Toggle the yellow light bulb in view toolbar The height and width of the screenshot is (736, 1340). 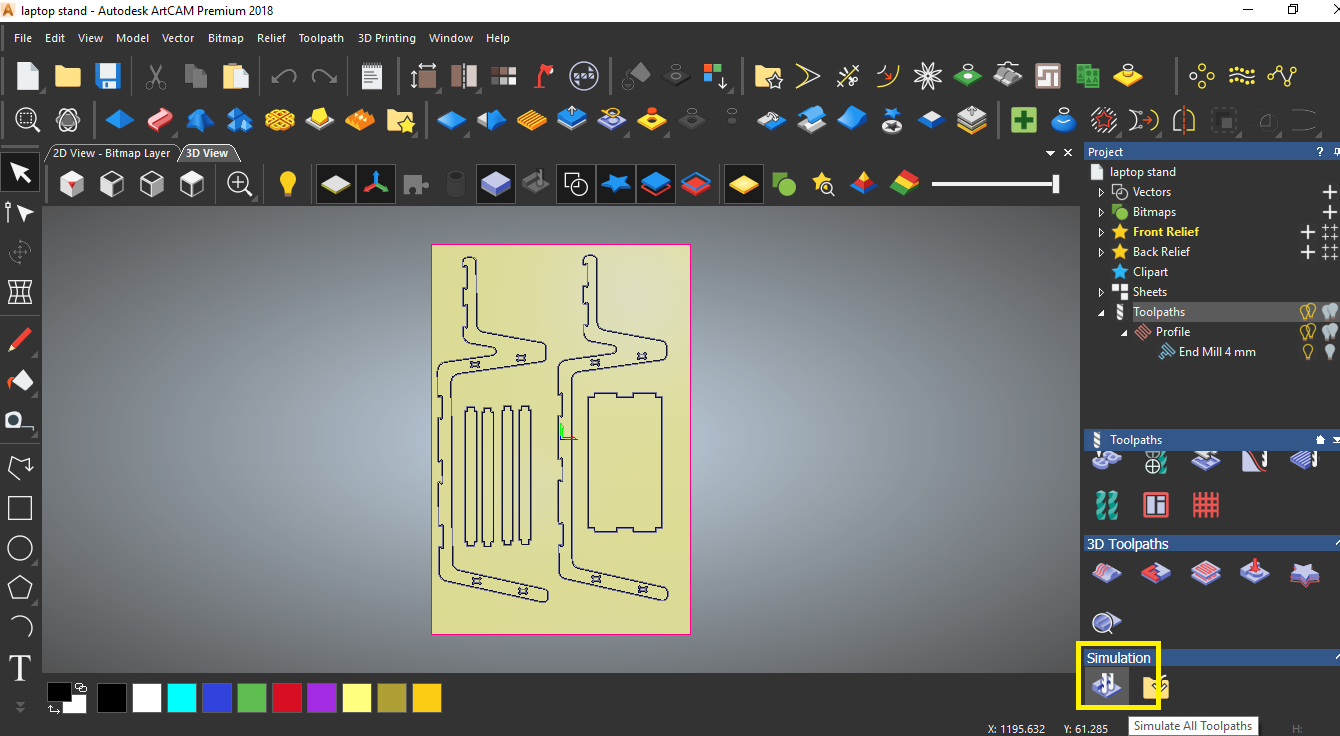(288, 184)
